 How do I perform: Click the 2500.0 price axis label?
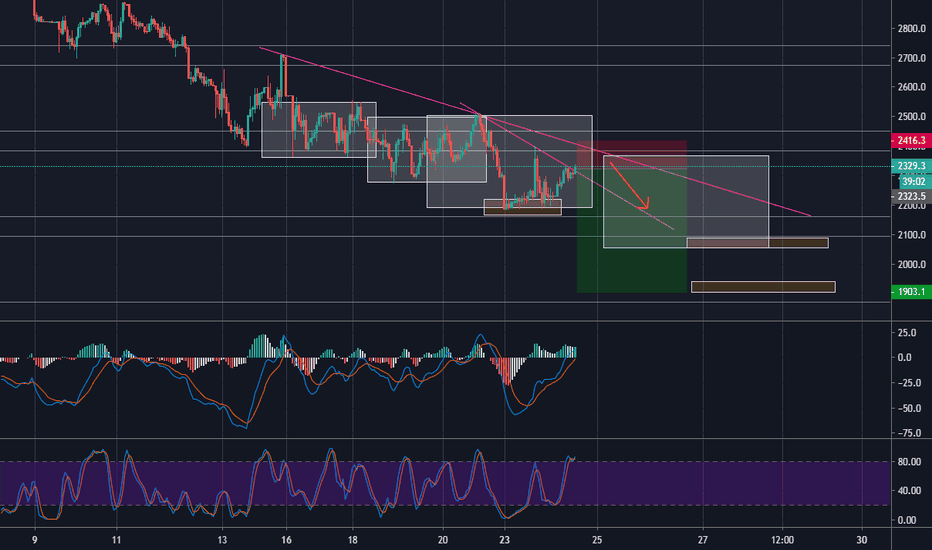pos(912,117)
